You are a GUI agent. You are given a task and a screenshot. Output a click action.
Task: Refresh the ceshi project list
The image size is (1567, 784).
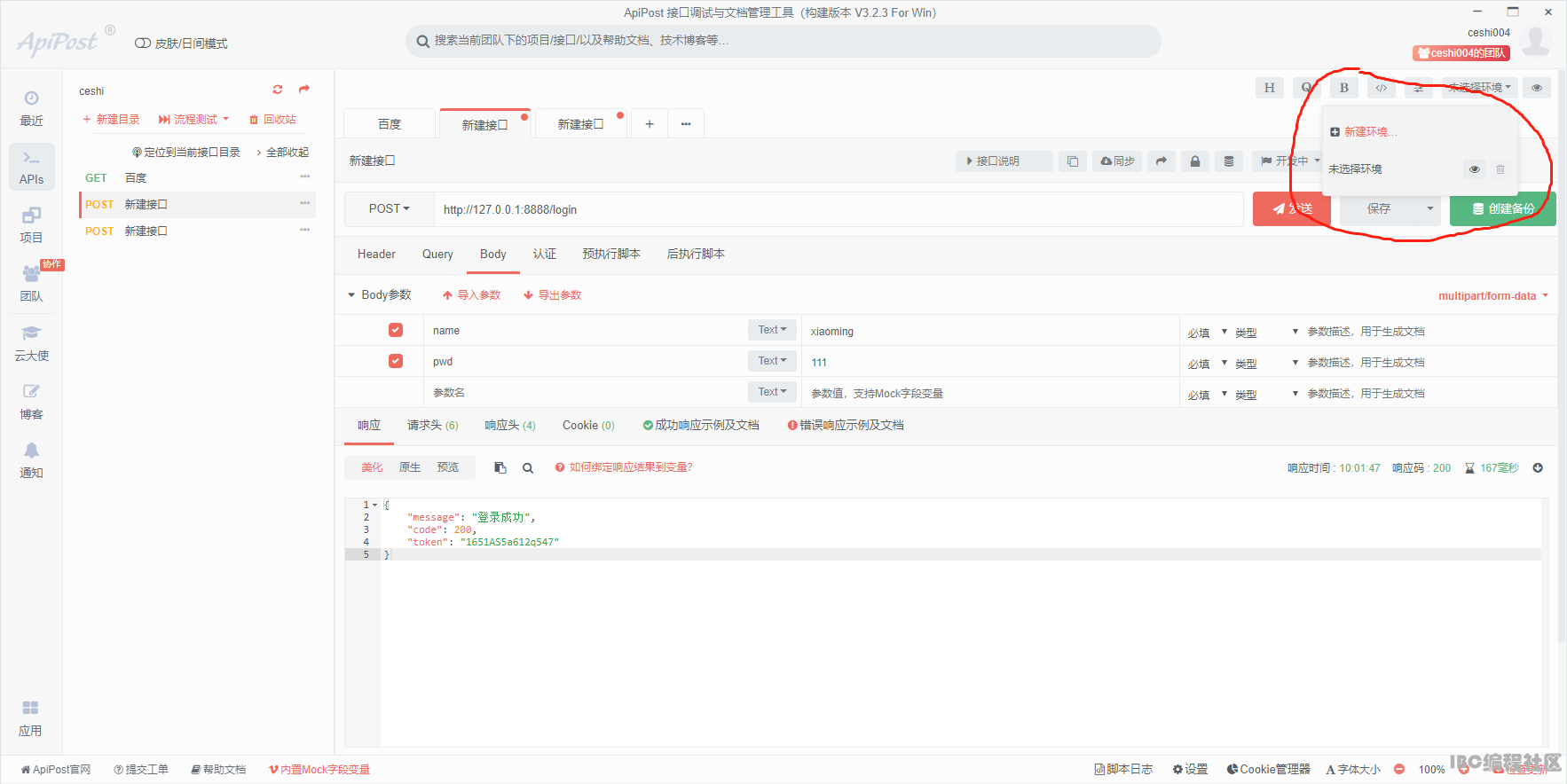coord(278,90)
